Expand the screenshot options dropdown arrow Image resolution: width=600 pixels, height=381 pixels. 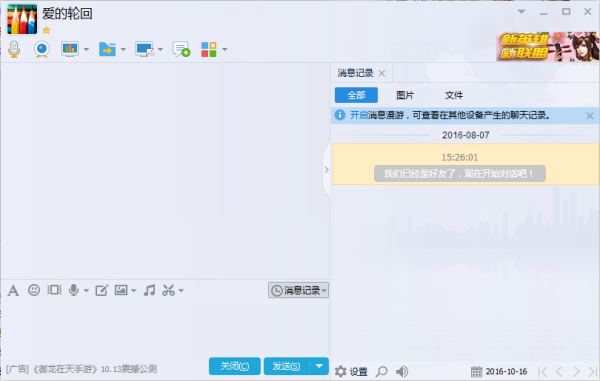pos(181,291)
